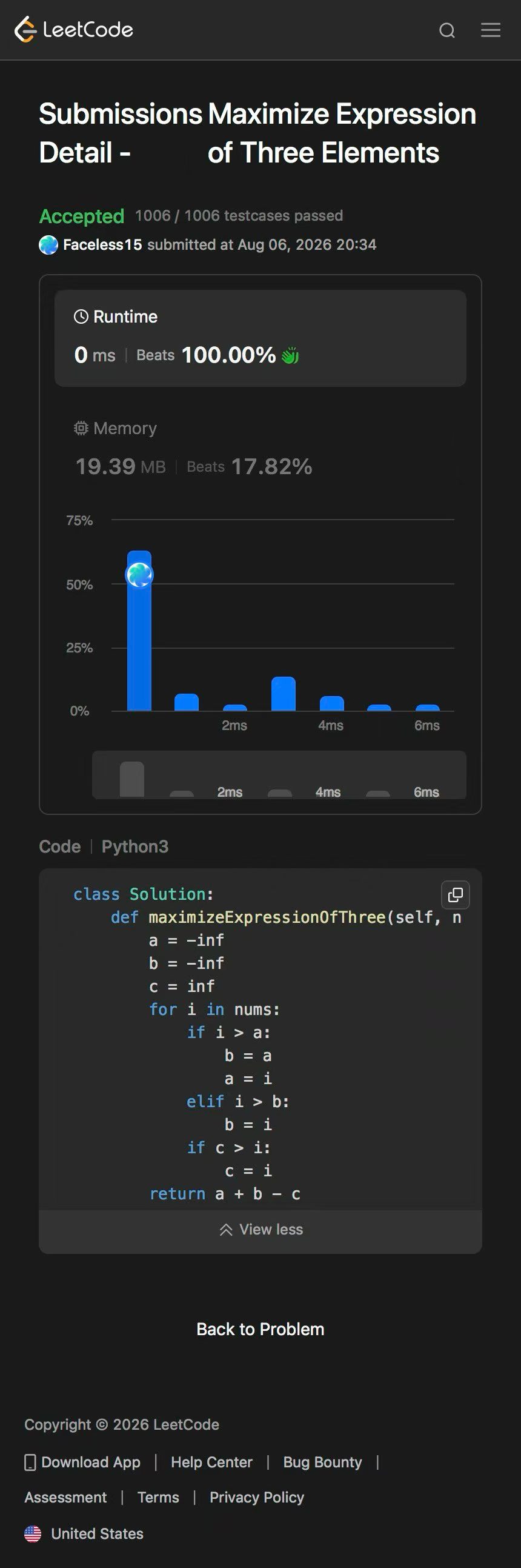The width and height of the screenshot is (521, 1568).
Task: Open the Help Center link
Action: click(x=211, y=1462)
